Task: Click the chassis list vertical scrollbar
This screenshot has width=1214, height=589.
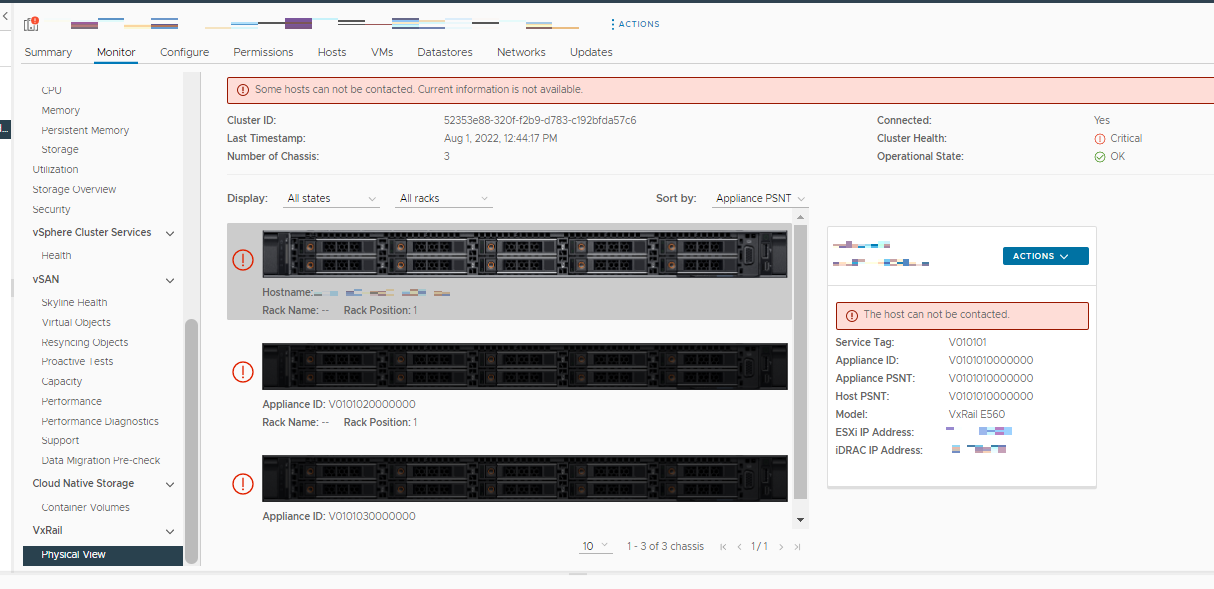Action: 800,361
